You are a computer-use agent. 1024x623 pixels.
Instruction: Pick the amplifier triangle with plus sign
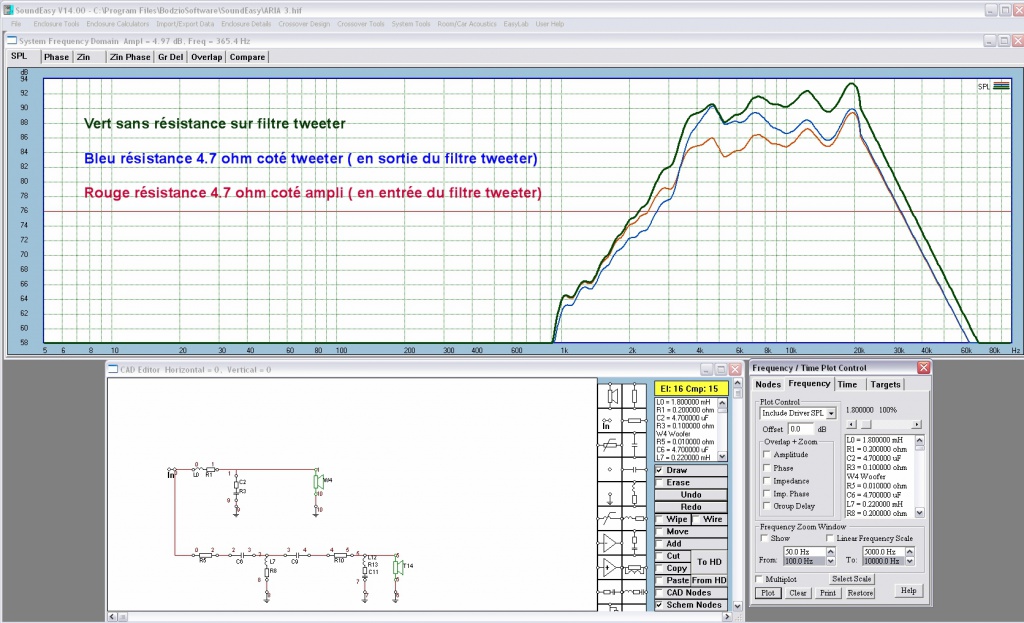tap(610, 567)
